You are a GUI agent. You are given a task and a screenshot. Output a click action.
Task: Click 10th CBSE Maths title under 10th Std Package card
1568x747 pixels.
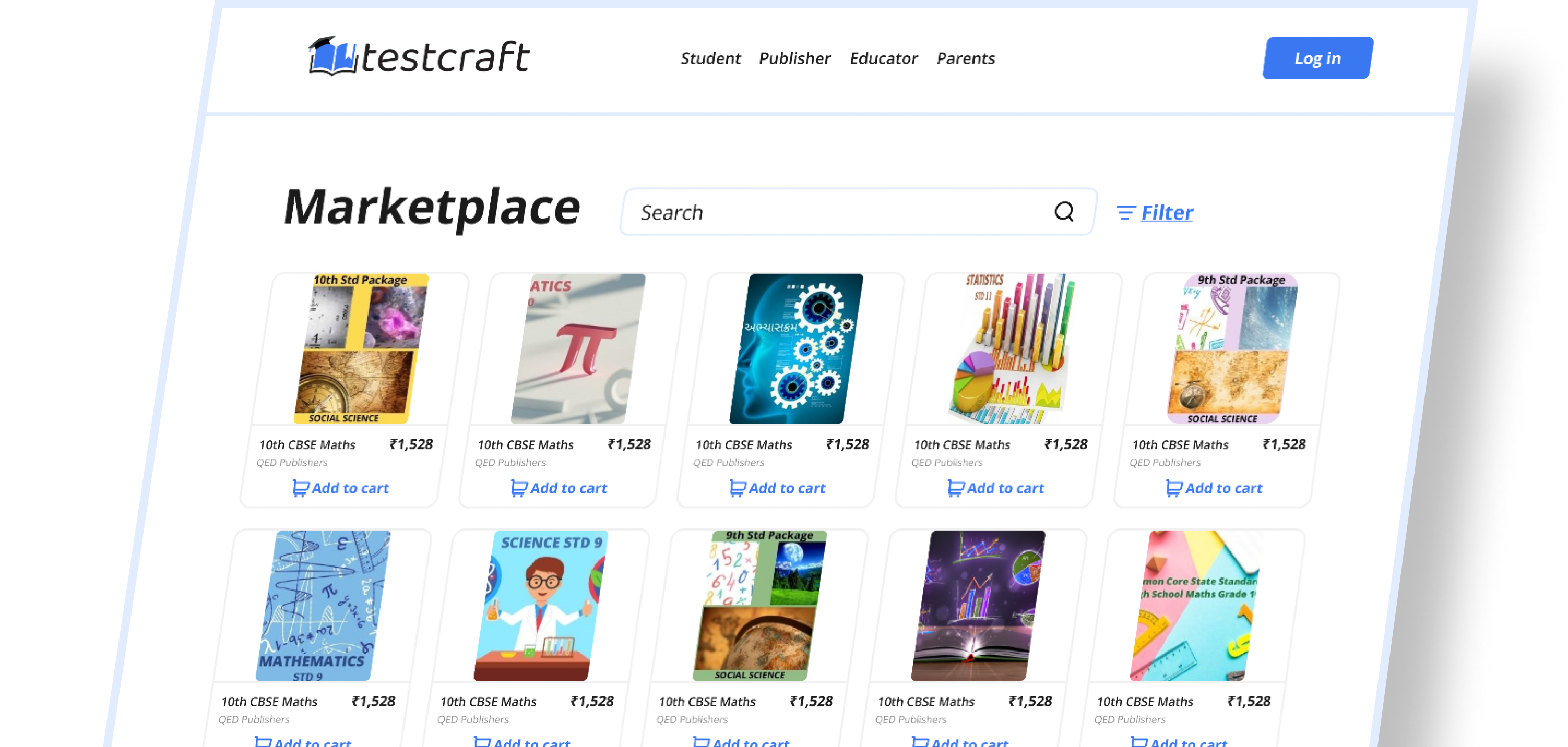point(307,444)
